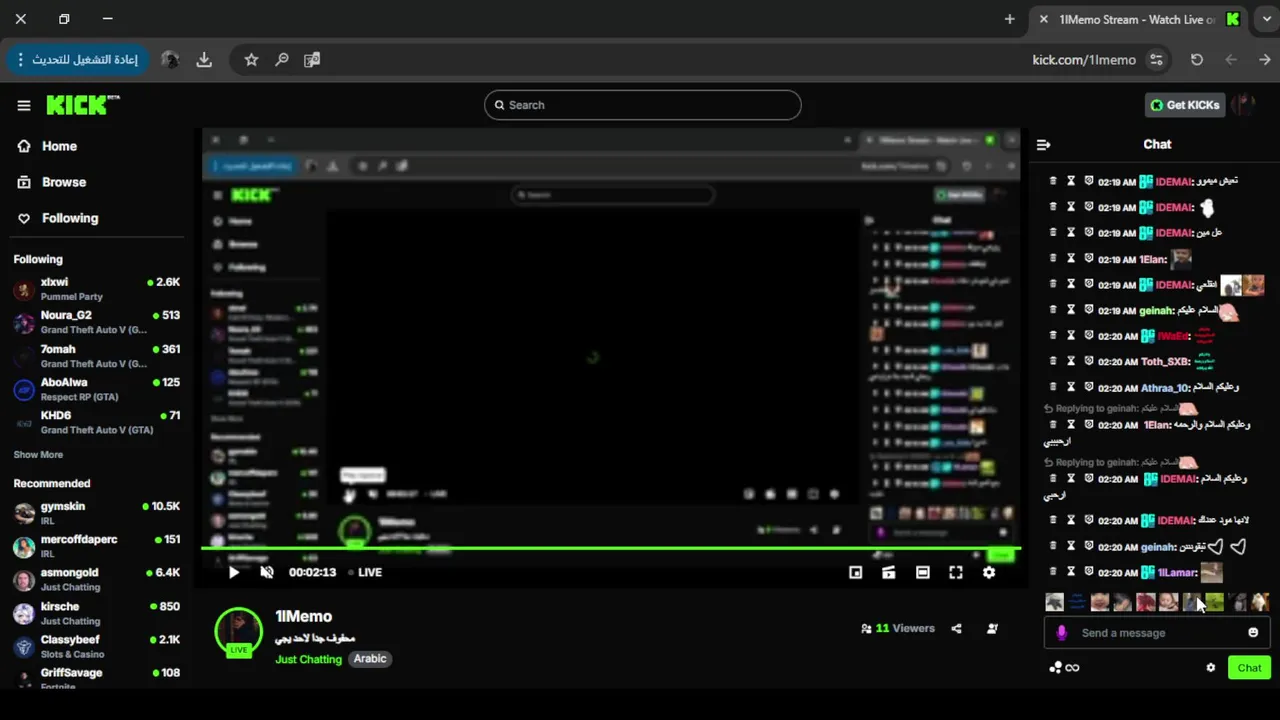This screenshot has width=1280, height=720.
Task: Open Browse in sidebar
Action: pos(64,182)
